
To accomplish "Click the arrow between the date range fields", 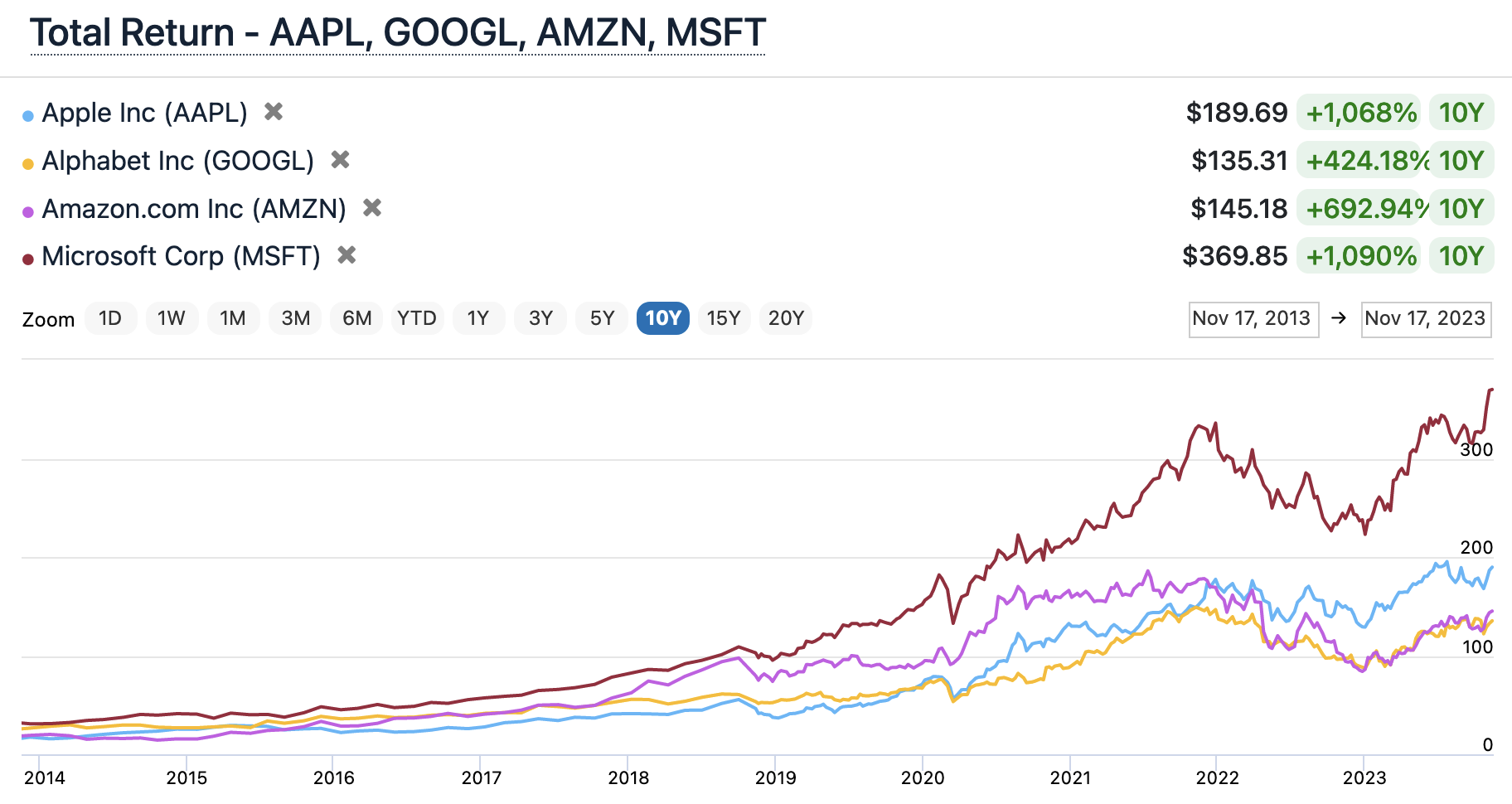I will [x=1340, y=317].
